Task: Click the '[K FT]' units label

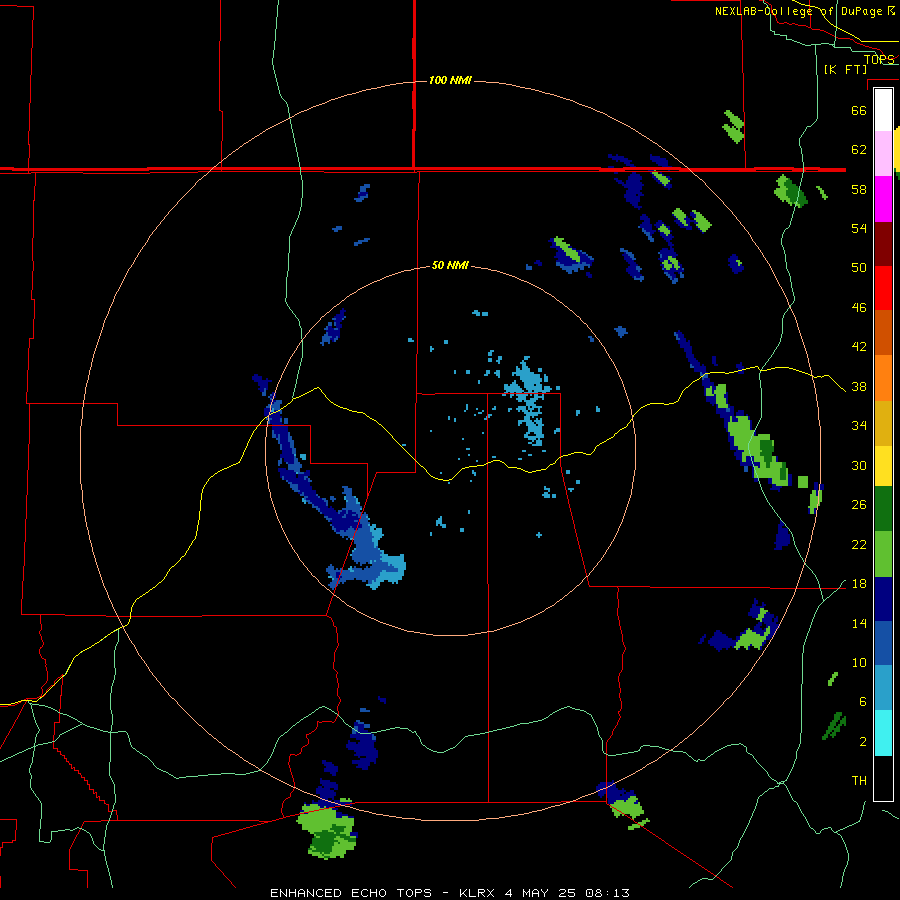Action: [845, 69]
